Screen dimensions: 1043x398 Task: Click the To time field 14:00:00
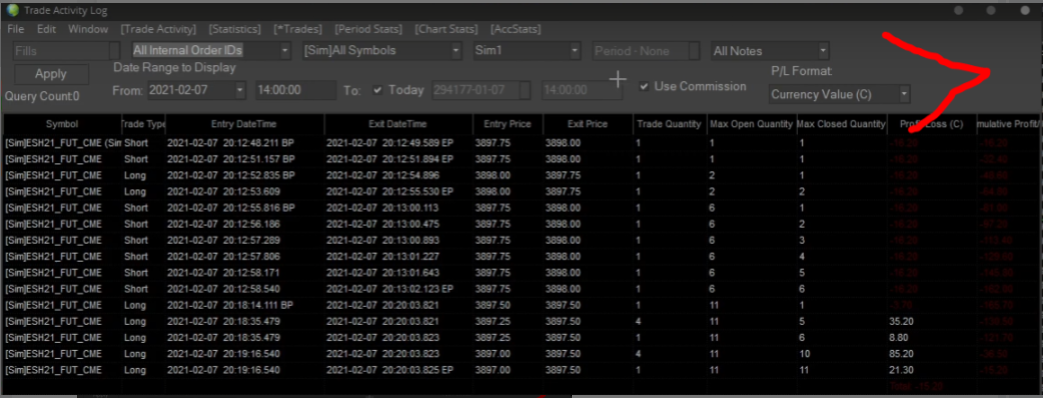tap(583, 90)
